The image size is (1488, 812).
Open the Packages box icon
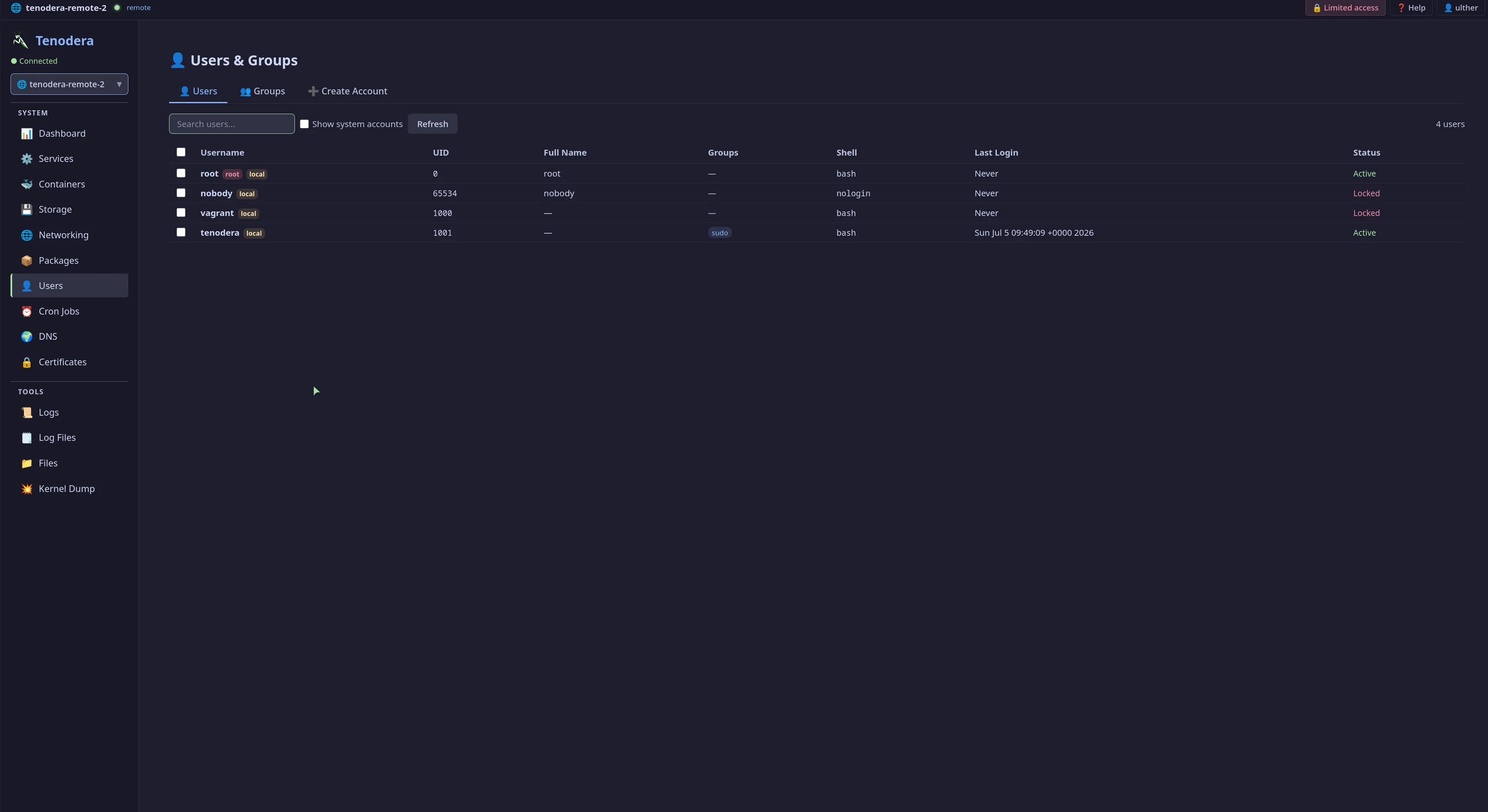point(26,260)
